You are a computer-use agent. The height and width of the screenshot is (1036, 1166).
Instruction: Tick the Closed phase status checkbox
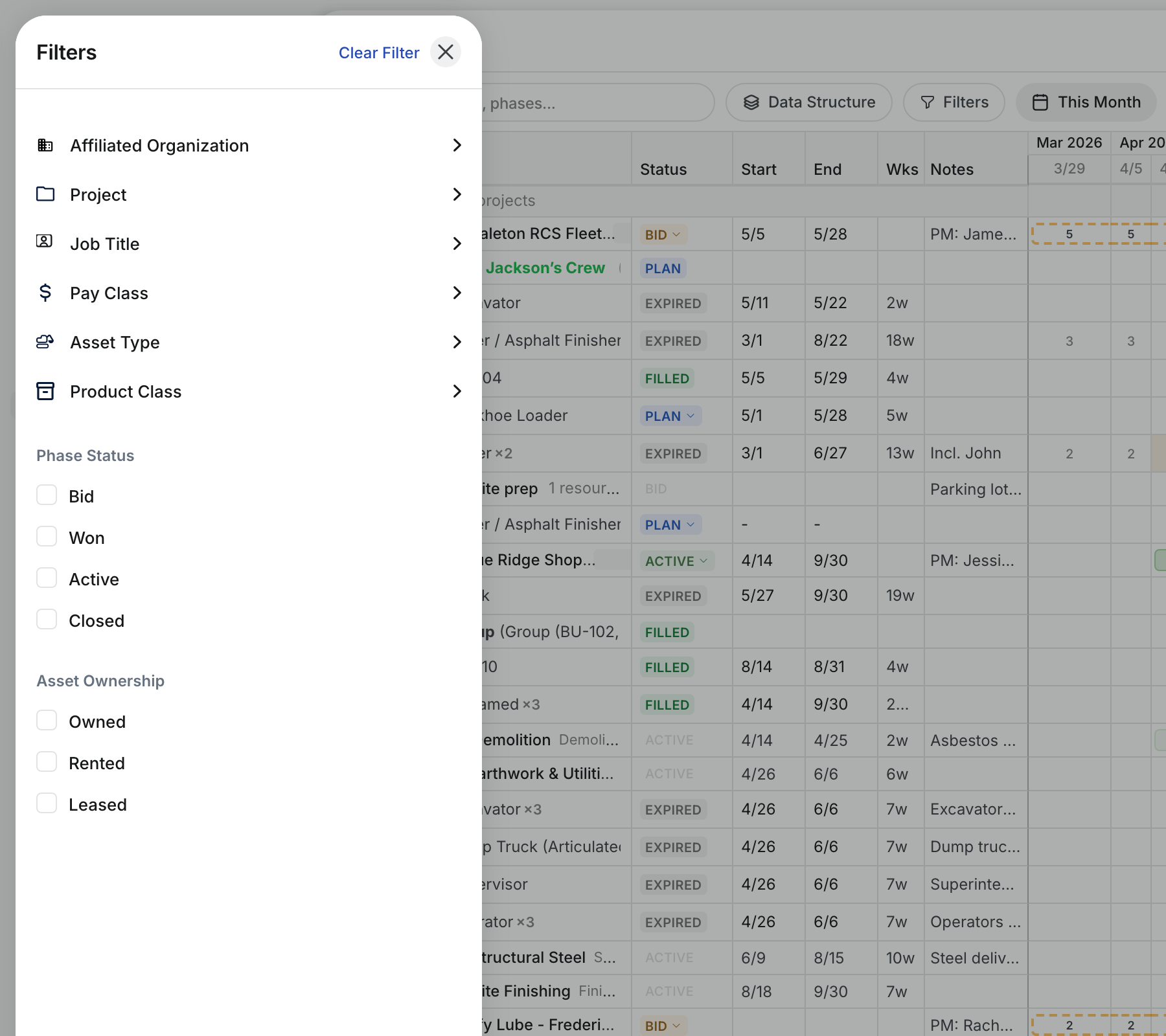[x=47, y=620]
